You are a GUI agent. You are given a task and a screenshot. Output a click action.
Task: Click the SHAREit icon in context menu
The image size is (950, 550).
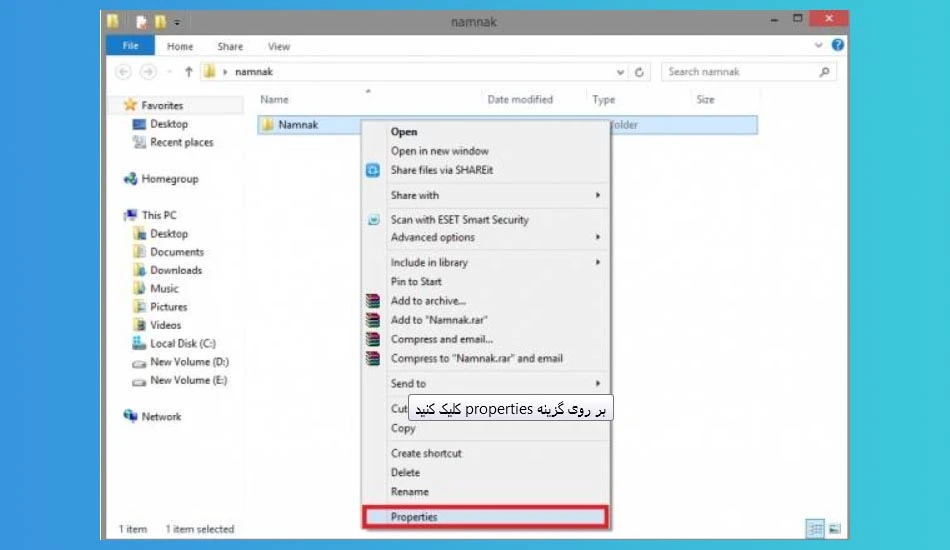(x=373, y=170)
